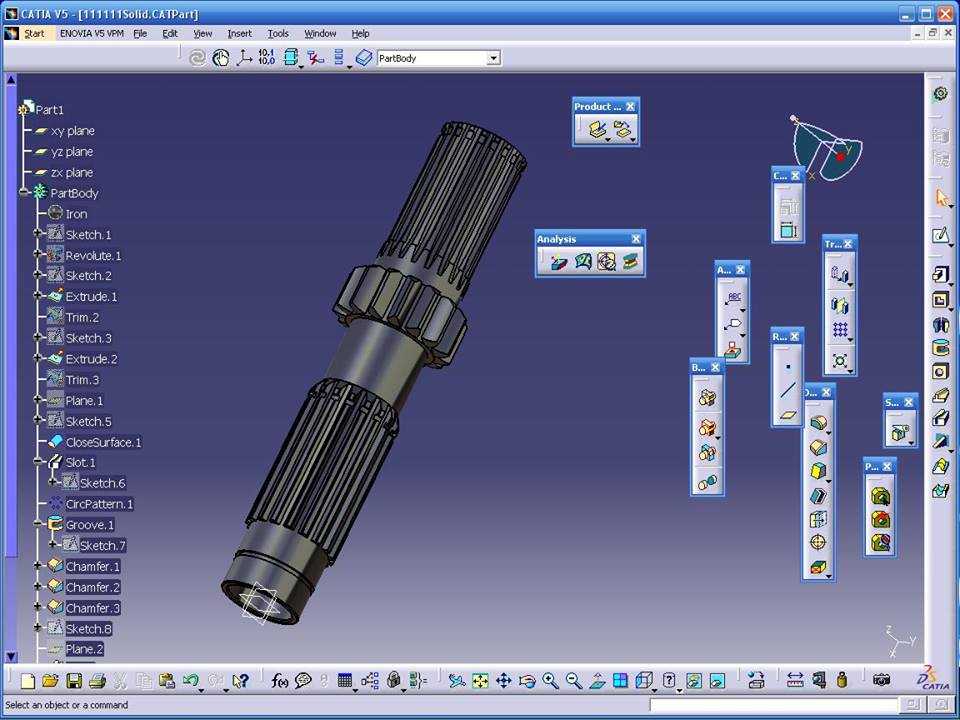Click Zoom In magnifier icon
960x720 pixels.
click(x=550, y=681)
